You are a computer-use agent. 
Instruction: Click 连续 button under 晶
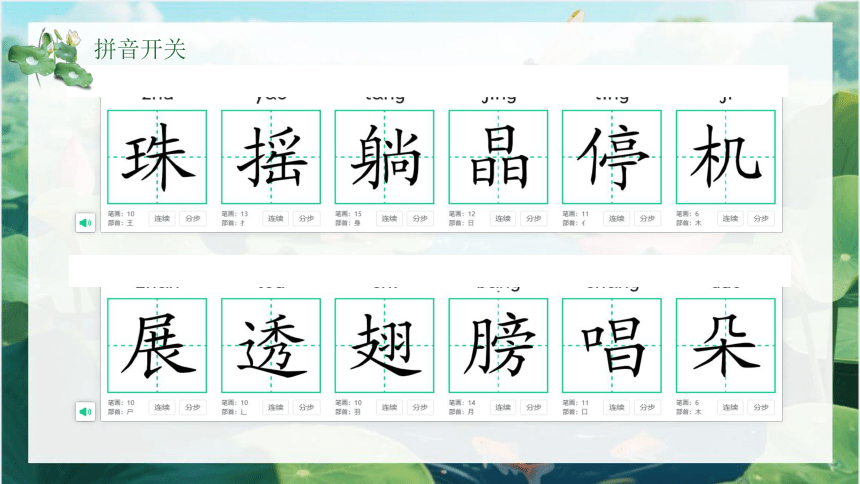pyautogui.click(x=503, y=218)
